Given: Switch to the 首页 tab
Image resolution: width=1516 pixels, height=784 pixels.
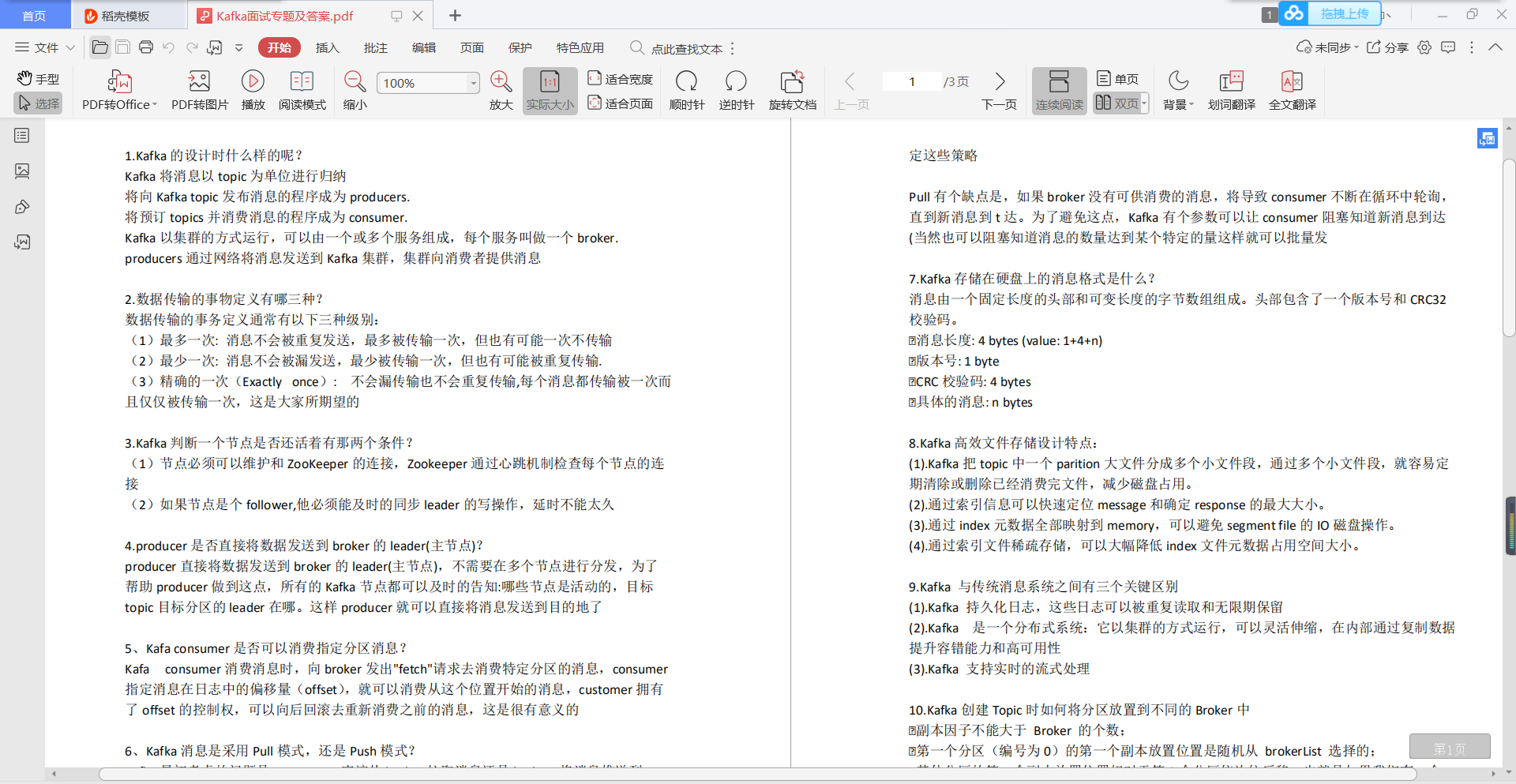Looking at the screenshot, I should pos(34,16).
